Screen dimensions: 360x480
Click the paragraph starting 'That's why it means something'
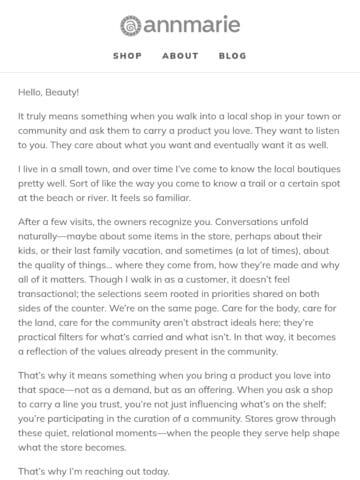click(x=179, y=411)
